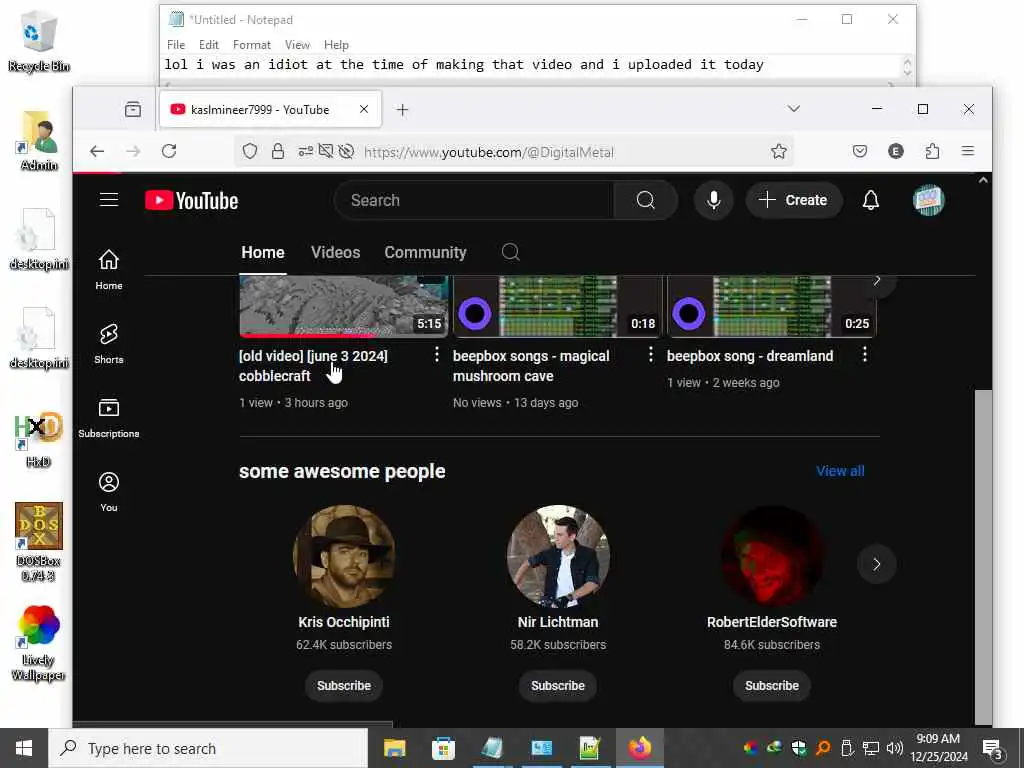
Task: Switch to the Community channel tab
Action: click(425, 252)
